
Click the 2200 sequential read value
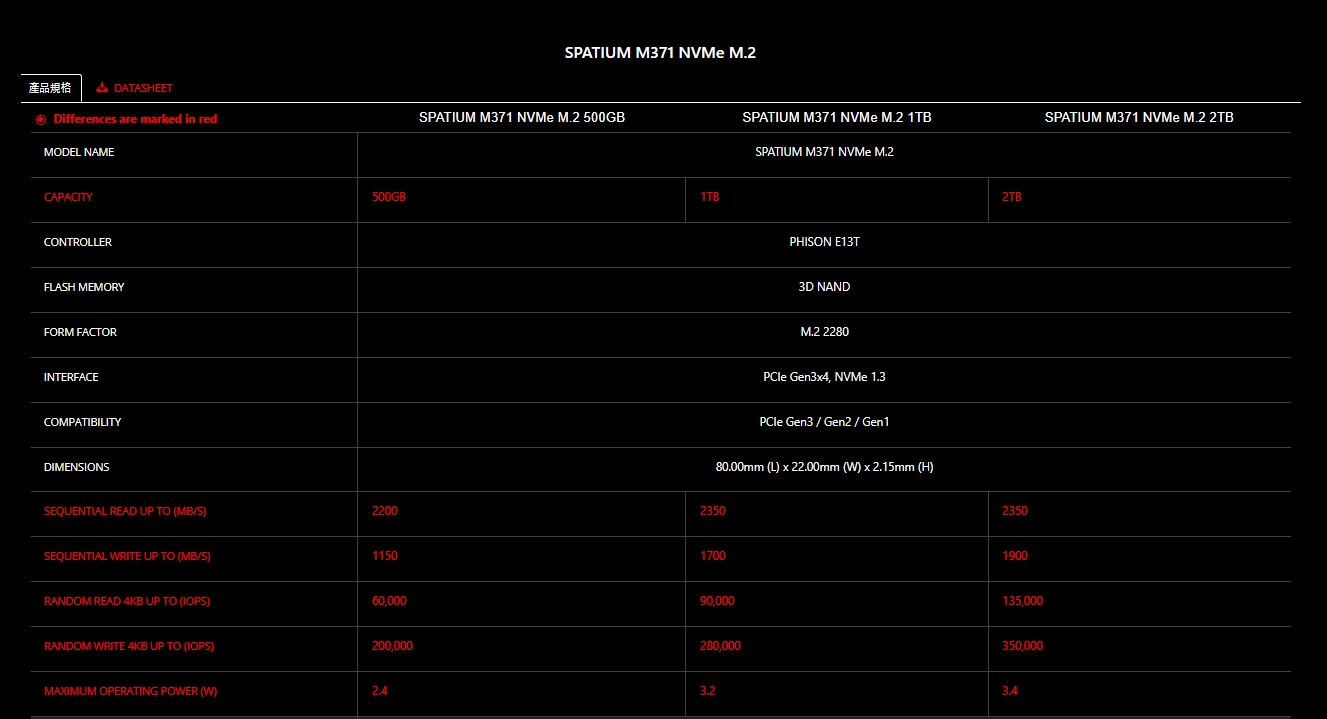(x=384, y=511)
